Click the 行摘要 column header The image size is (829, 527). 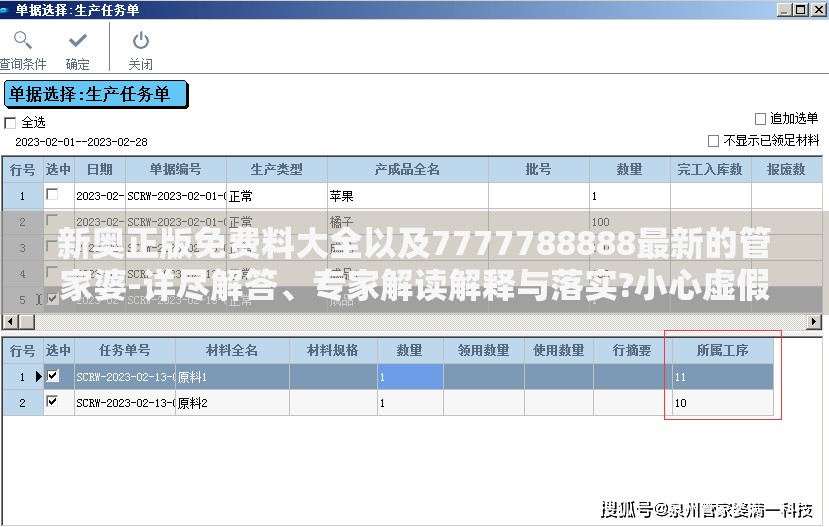click(632, 350)
